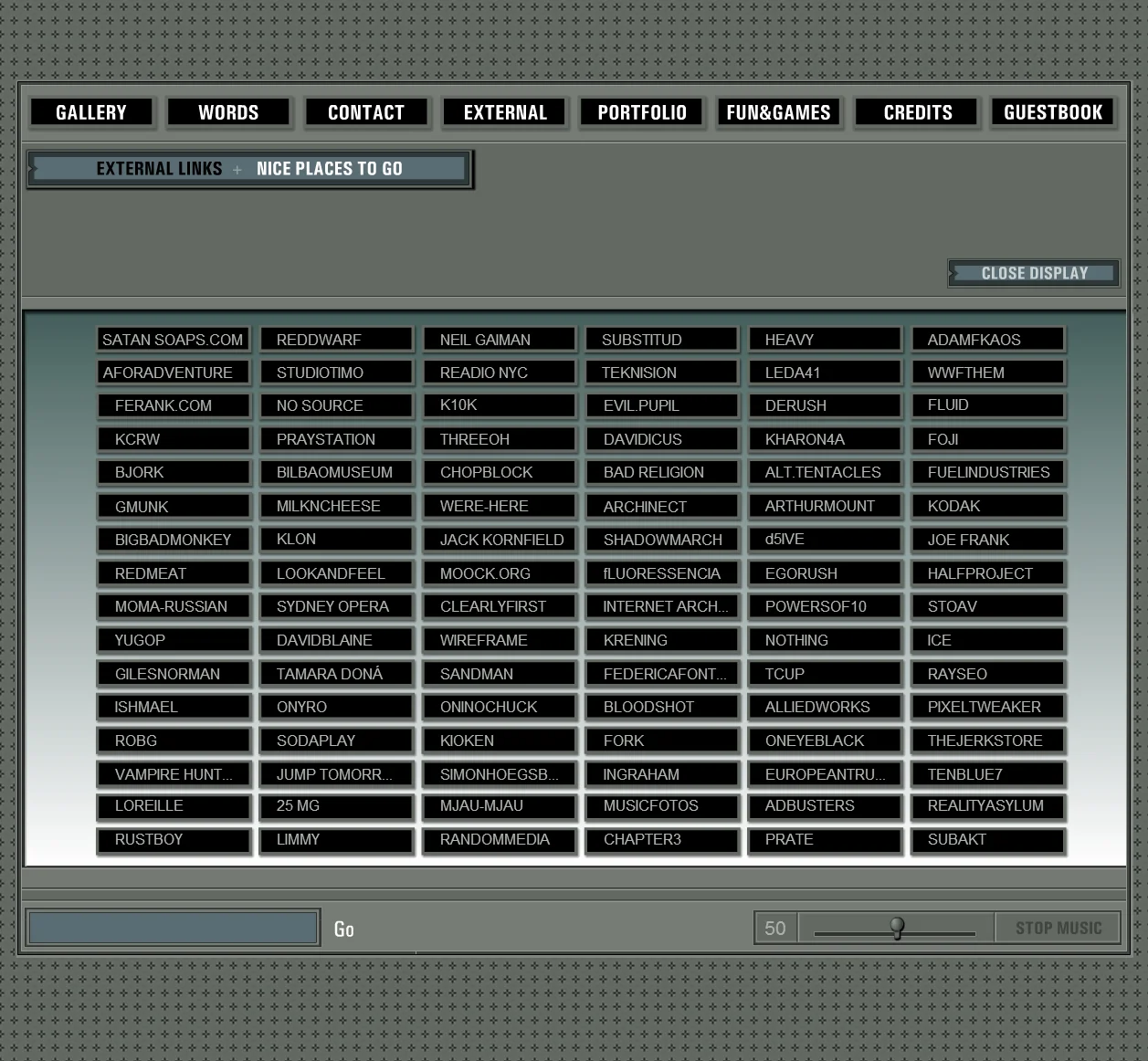Visit the ALT.TENTACLES link
This screenshot has height=1061, width=1148.
(825, 472)
